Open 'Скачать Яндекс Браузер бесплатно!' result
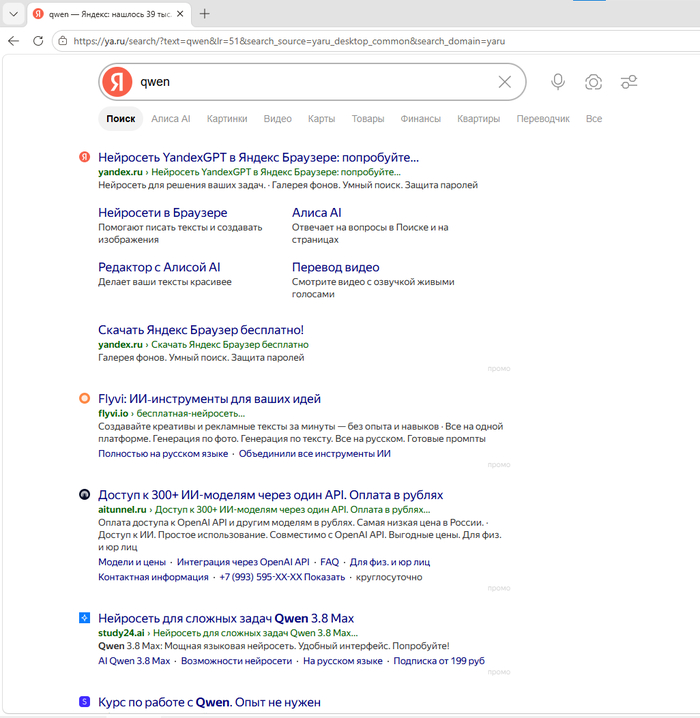The height and width of the screenshot is (718, 700). (201, 330)
